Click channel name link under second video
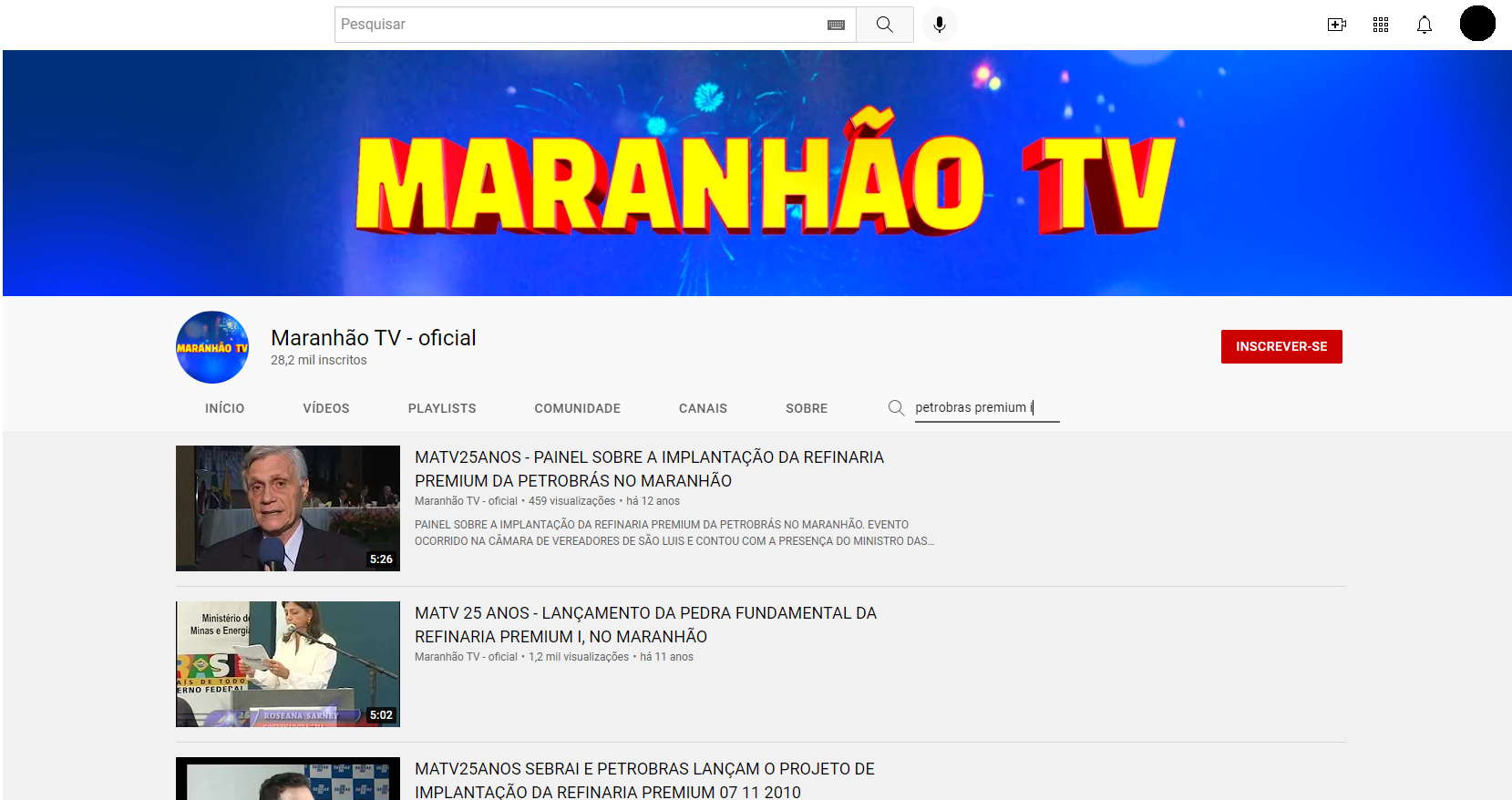 click(x=466, y=657)
